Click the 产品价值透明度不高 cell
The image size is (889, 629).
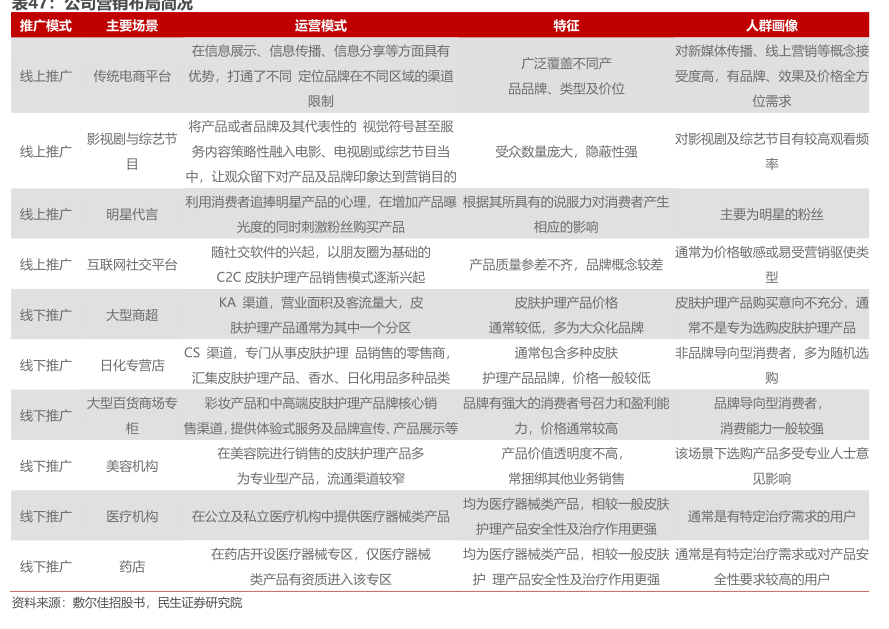point(566,466)
